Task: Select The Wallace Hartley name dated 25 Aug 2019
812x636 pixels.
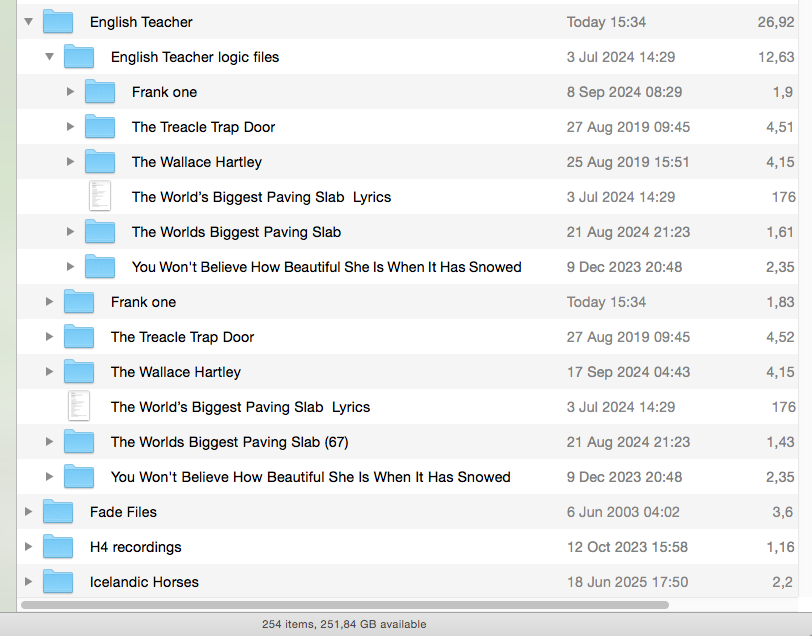Action: 196,162
